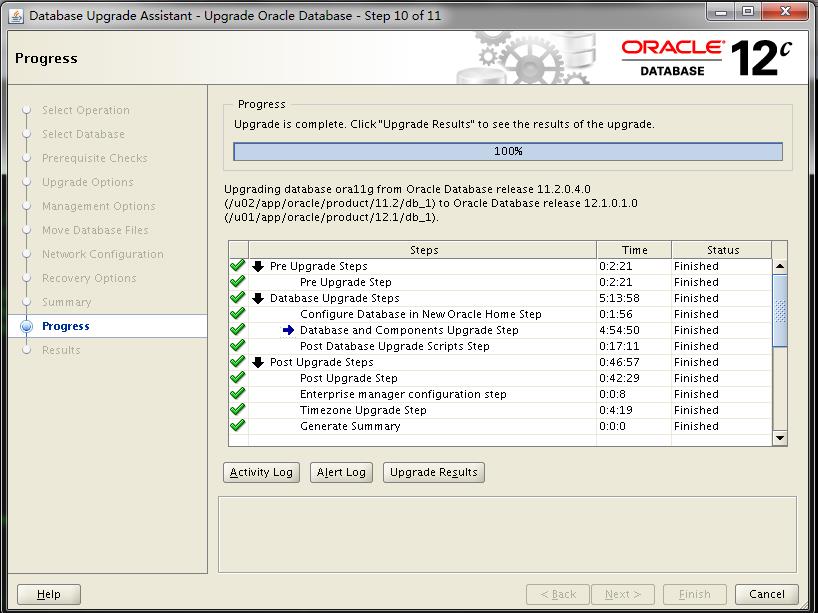Select the Recovery Options step in the sidebar
The height and width of the screenshot is (613, 818).
click(89, 279)
